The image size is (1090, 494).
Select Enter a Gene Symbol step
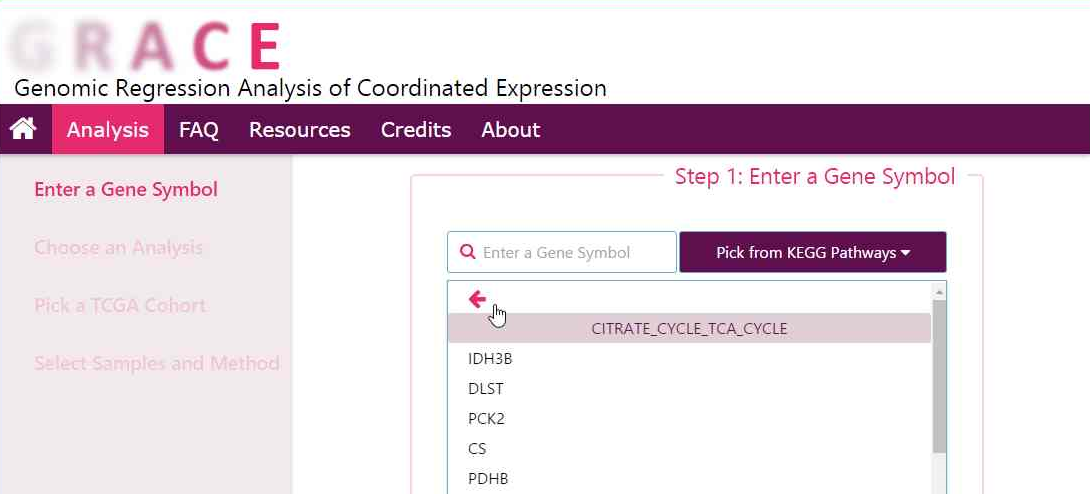click(x=126, y=189)
